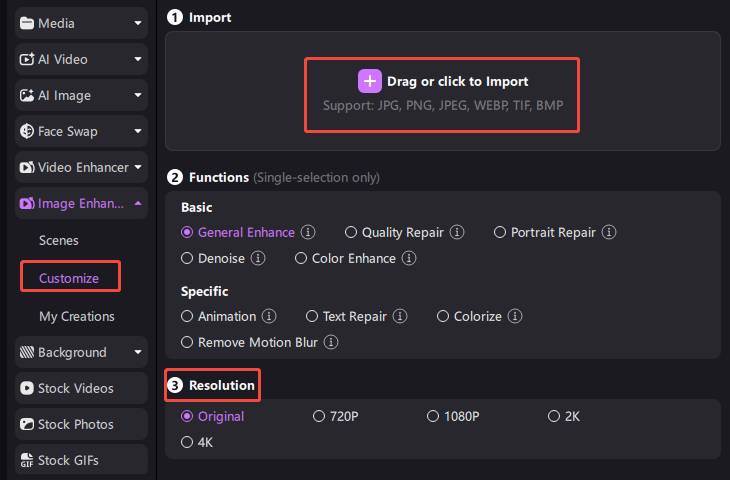730x480 pixels.
Task: Click the Stock Photos icon
Action: tap(27, 424)
